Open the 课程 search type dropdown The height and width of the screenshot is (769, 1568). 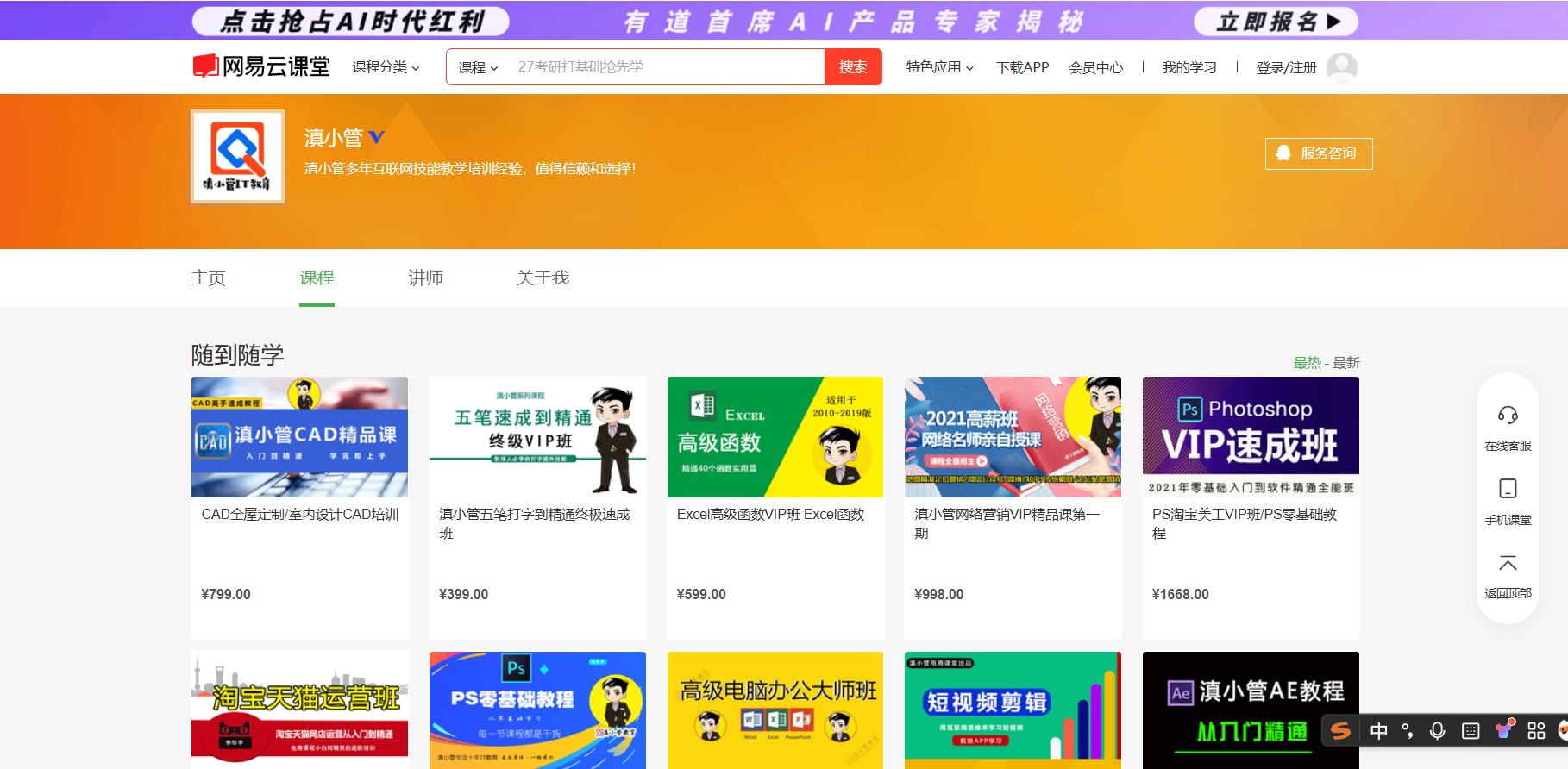pyautogui.click(x=478, y=67)
